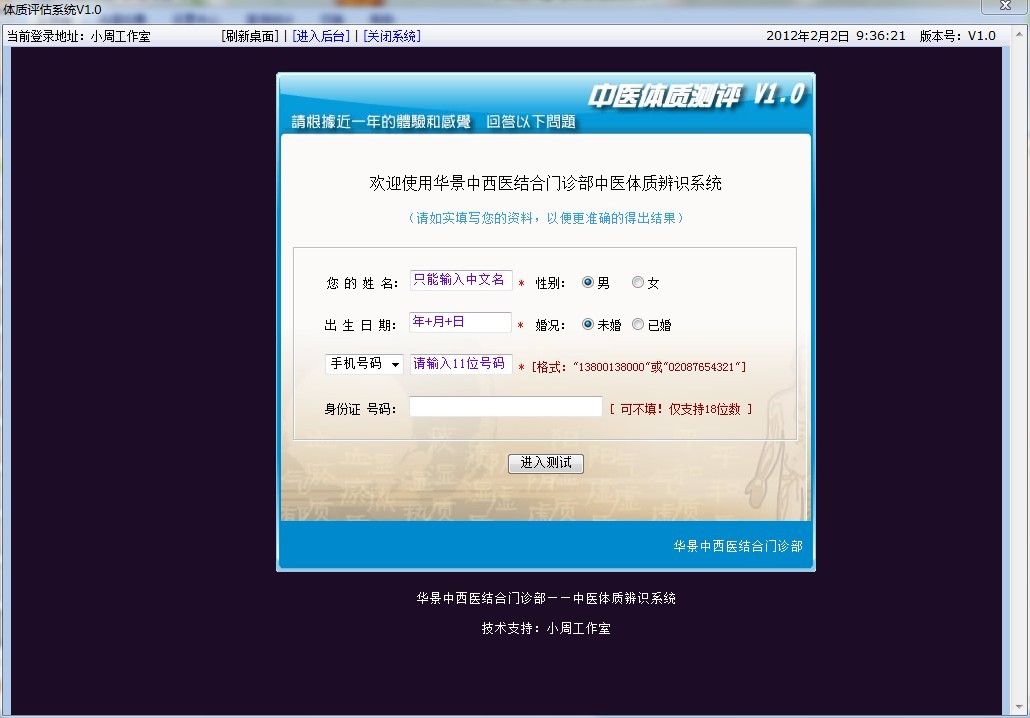The image size is (1030, 718).
Task: Click the 进入测试 button
Action: (545, 463)
